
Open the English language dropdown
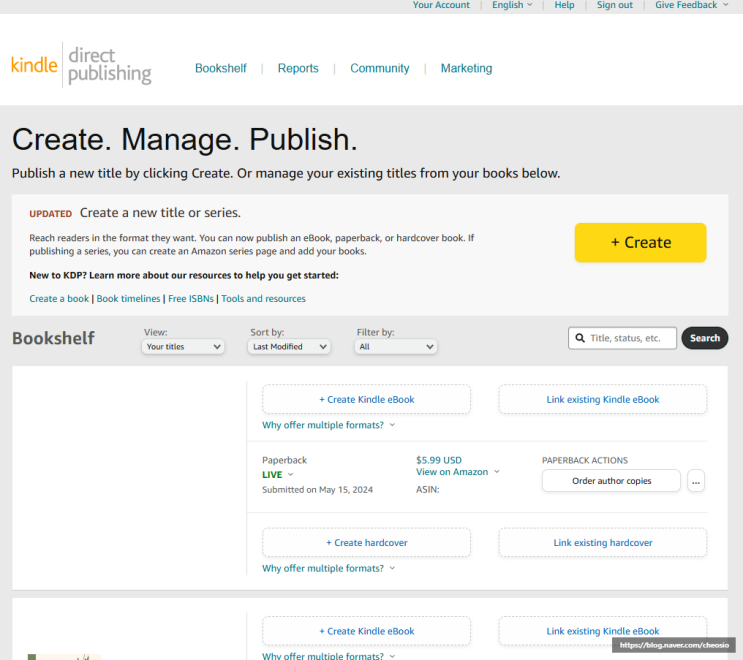pos(512,5)
